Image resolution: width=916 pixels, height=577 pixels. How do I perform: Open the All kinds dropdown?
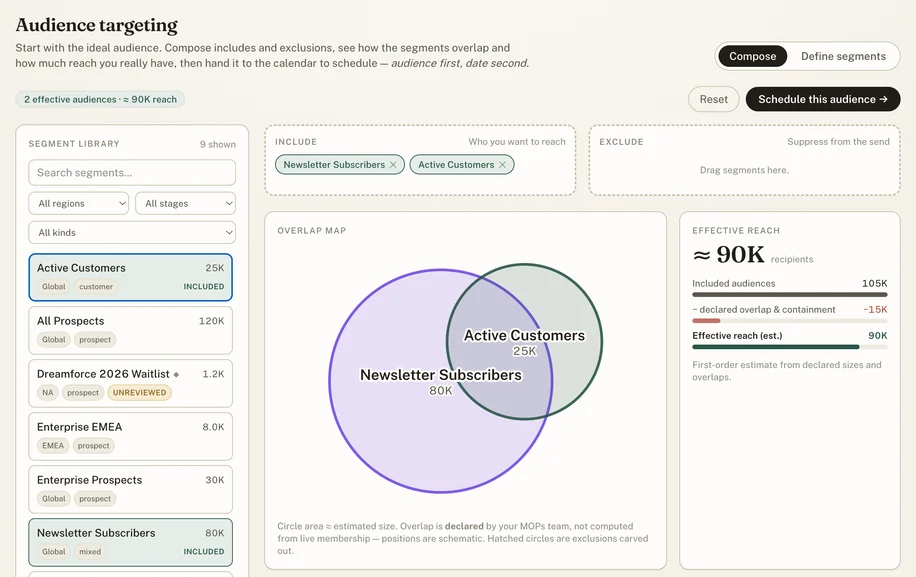132,232
